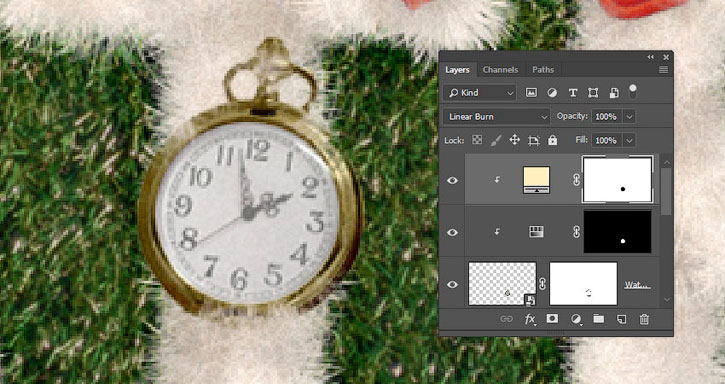Click the Fill 100% field
This screenshot has height=384, width=725.
coord(607,140)
